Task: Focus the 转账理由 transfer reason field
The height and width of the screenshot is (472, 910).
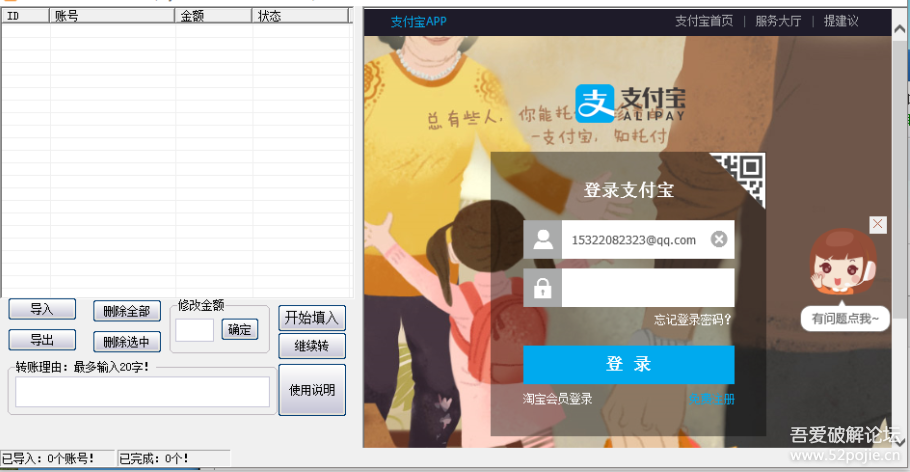Action: pyautogui.click(x=142, y=391)
